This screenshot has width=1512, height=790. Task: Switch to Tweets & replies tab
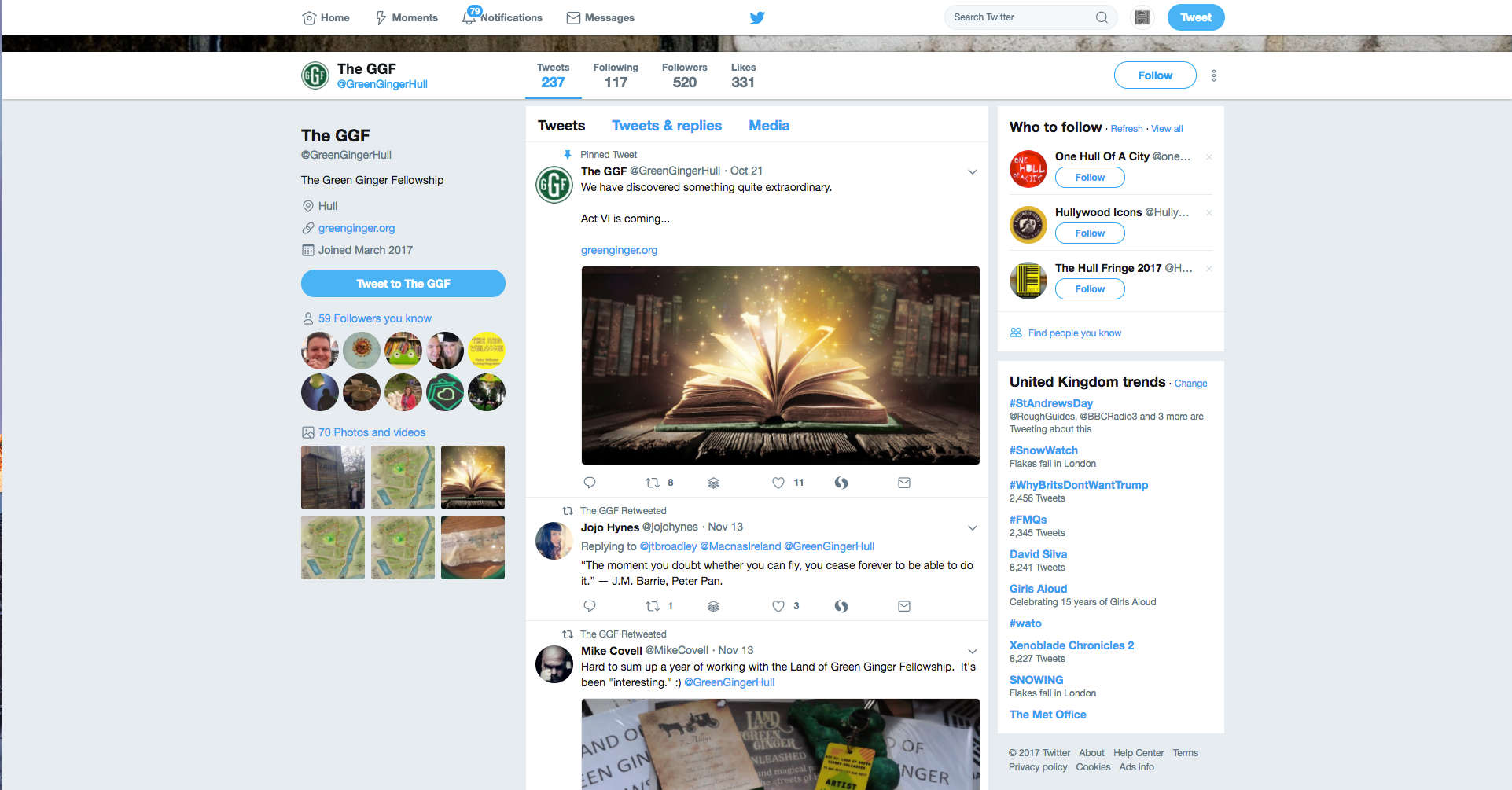666,126
